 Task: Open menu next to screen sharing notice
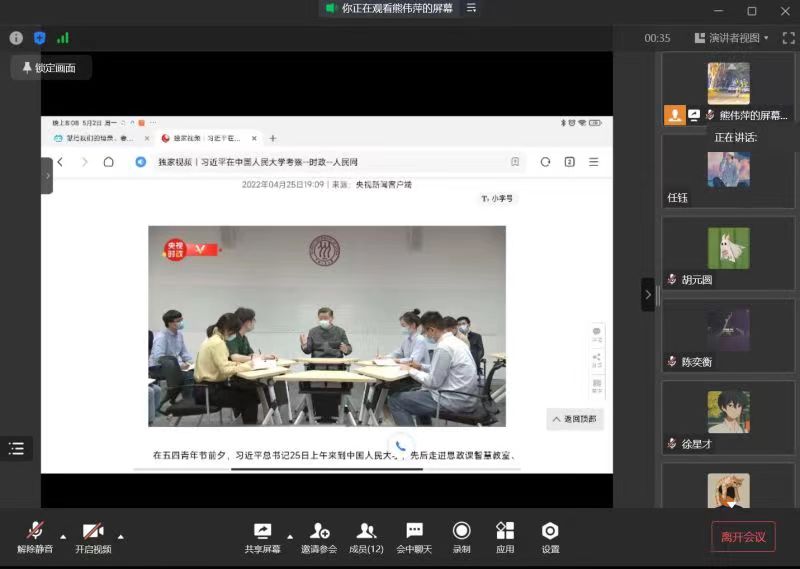coord(472,8)
